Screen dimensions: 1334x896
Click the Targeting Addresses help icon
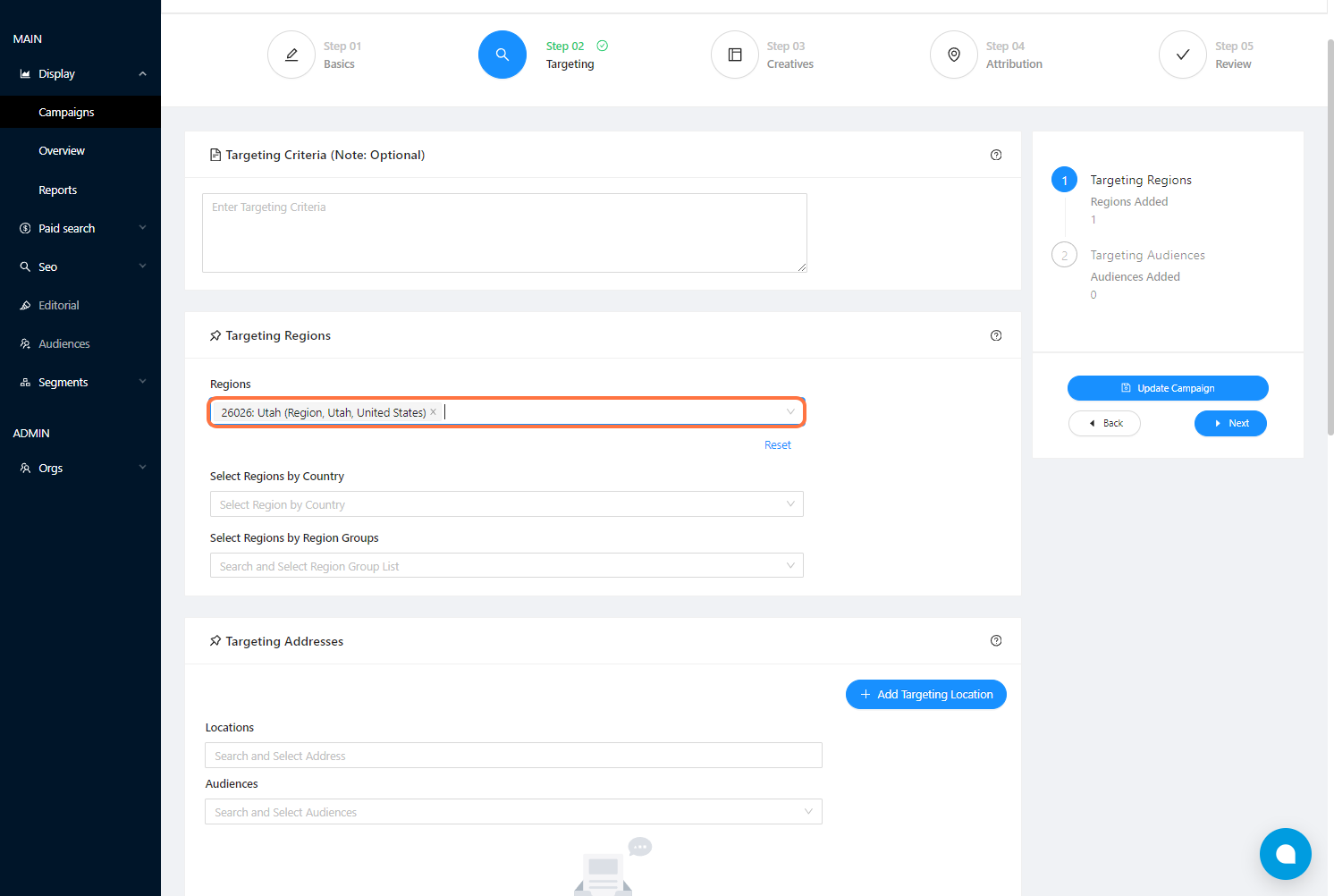point(996,641)
